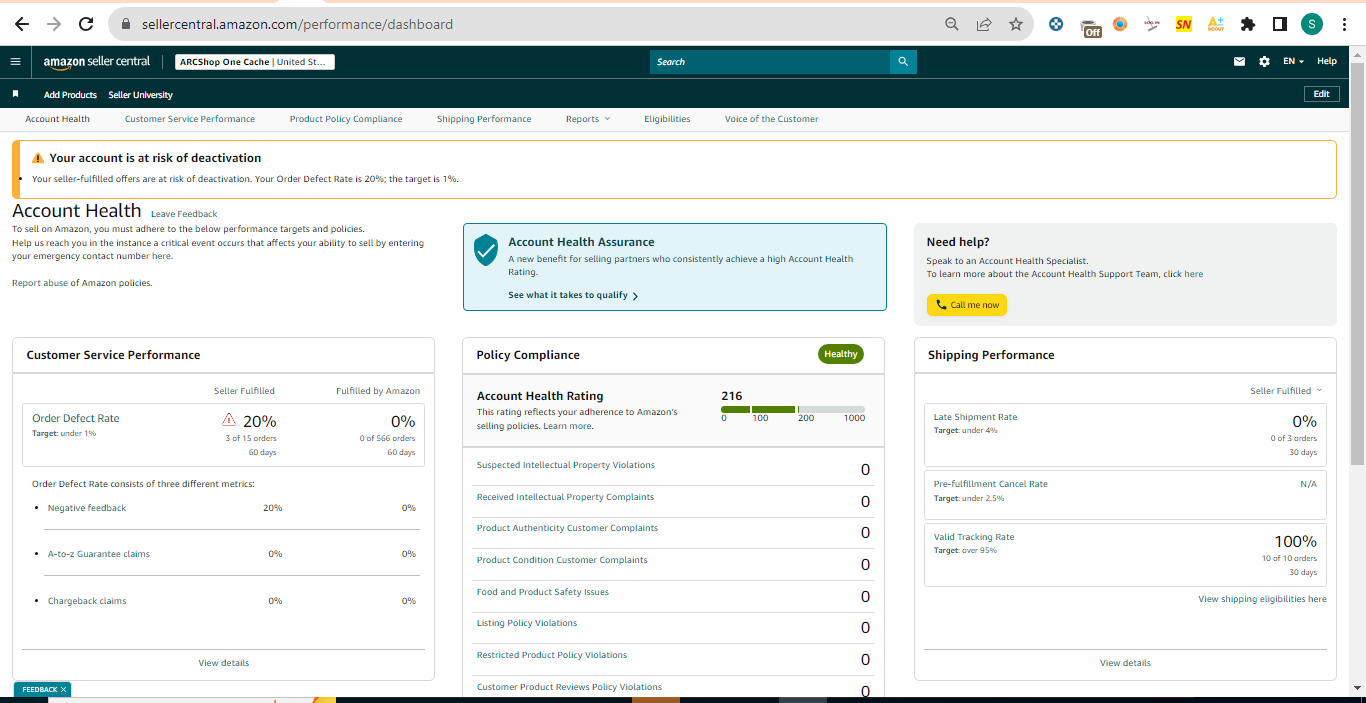Open Chargeback claims link
This screenshot has height=703, width=1366.
coord(87,601)
